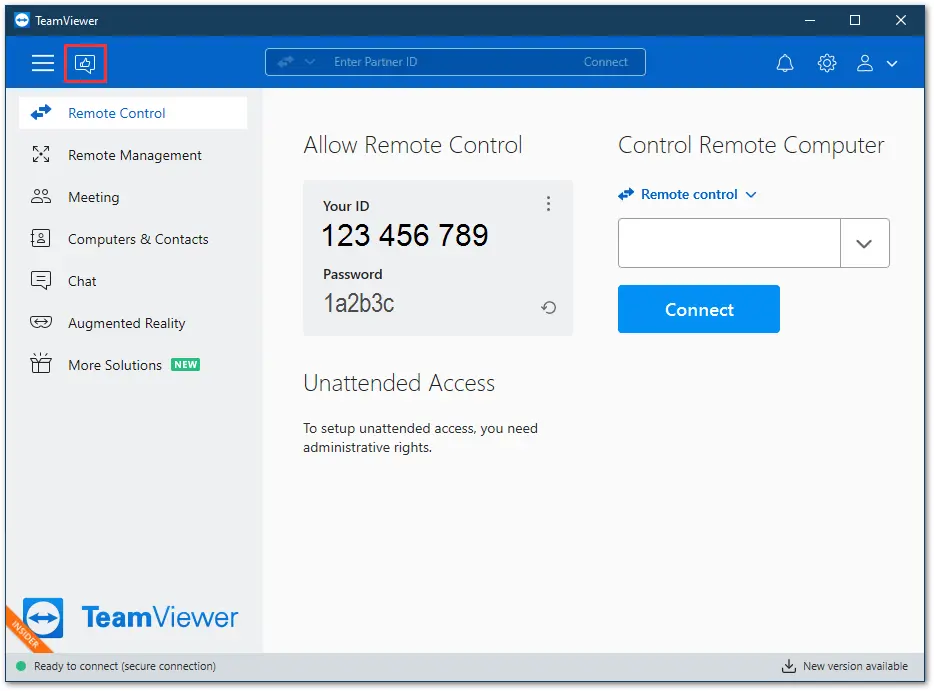This screenshot has width=934, height=691.
Task: Click the top bar Connect button
Action: [605, 62]
